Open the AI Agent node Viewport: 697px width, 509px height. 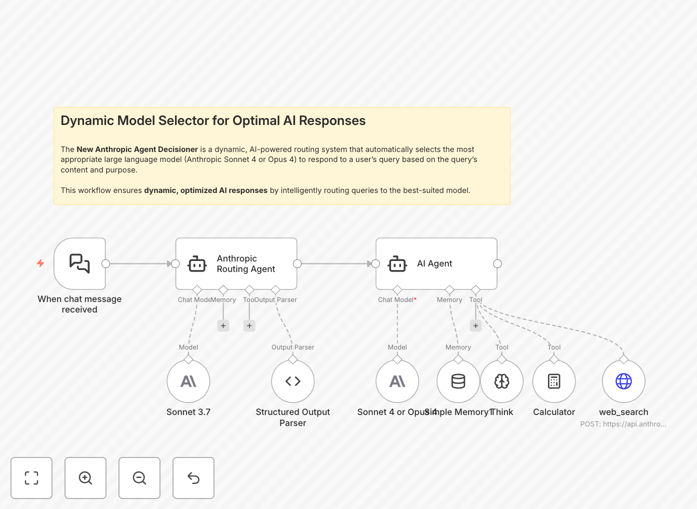point(437,264)
